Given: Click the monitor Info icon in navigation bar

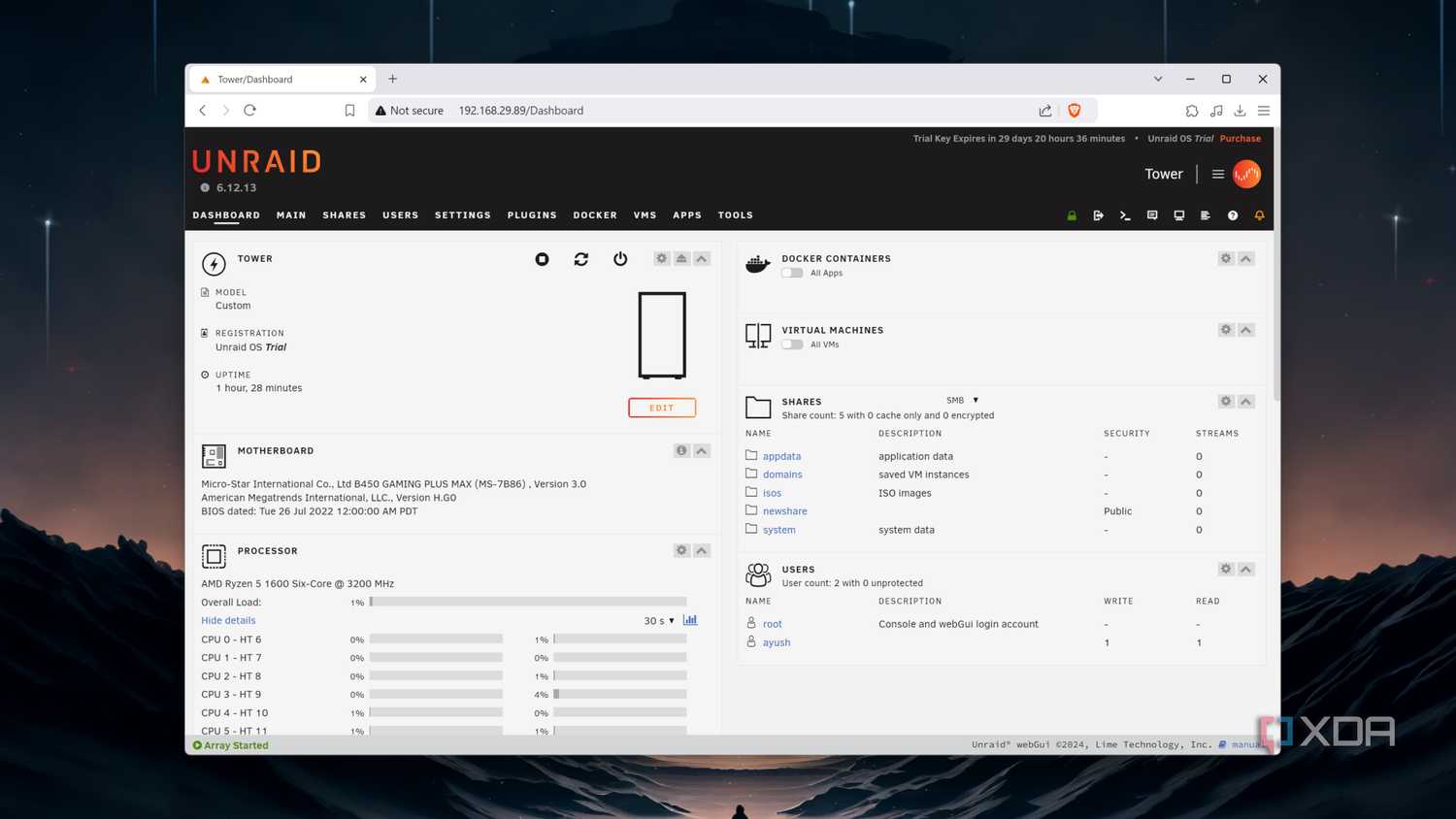Looking at the screenshot, I should [1178, 215].
